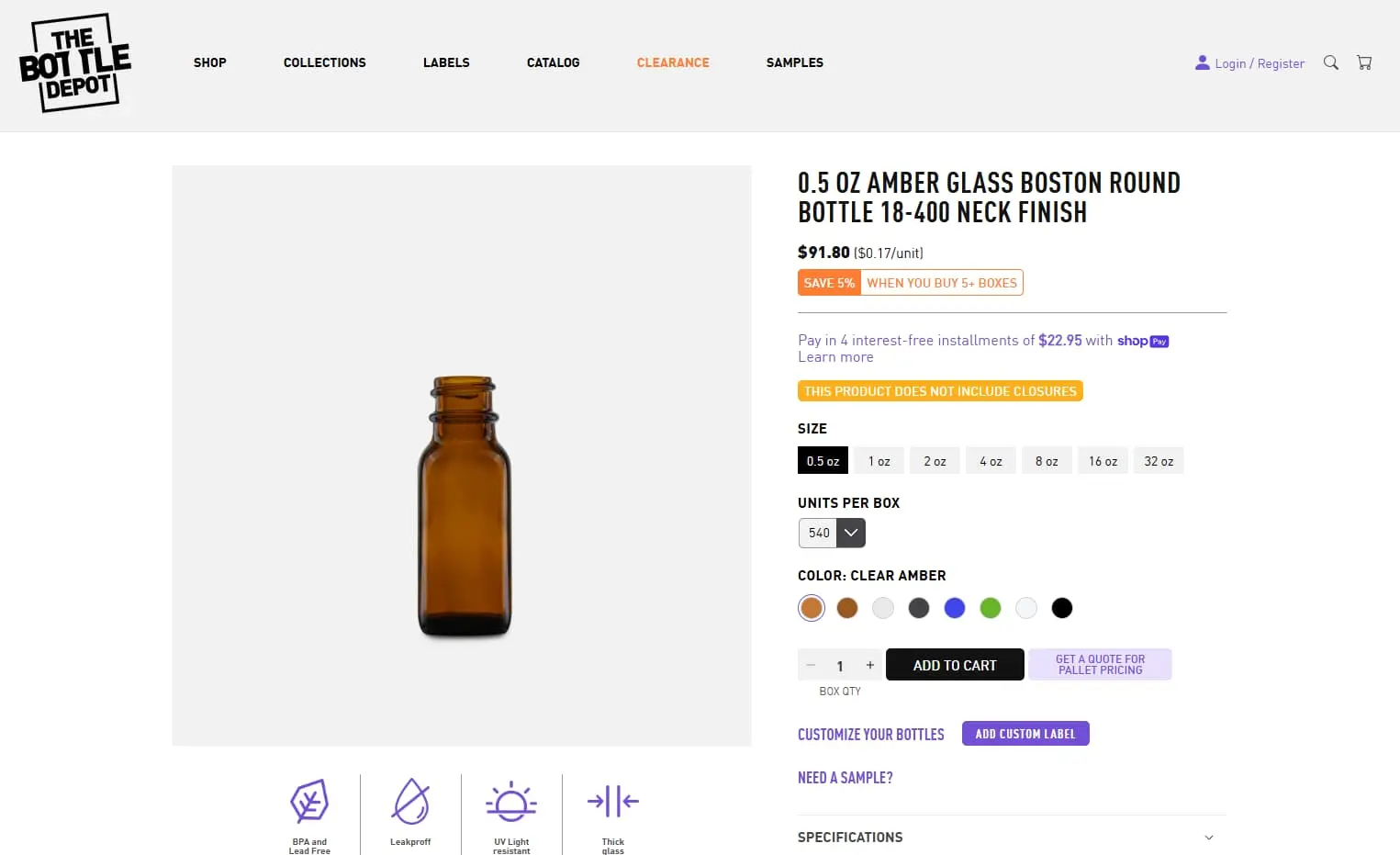Viewport: 1400px width, 855px height.
Task: Click the Leakproof droplet icon
Action: [x=410, y=800]
